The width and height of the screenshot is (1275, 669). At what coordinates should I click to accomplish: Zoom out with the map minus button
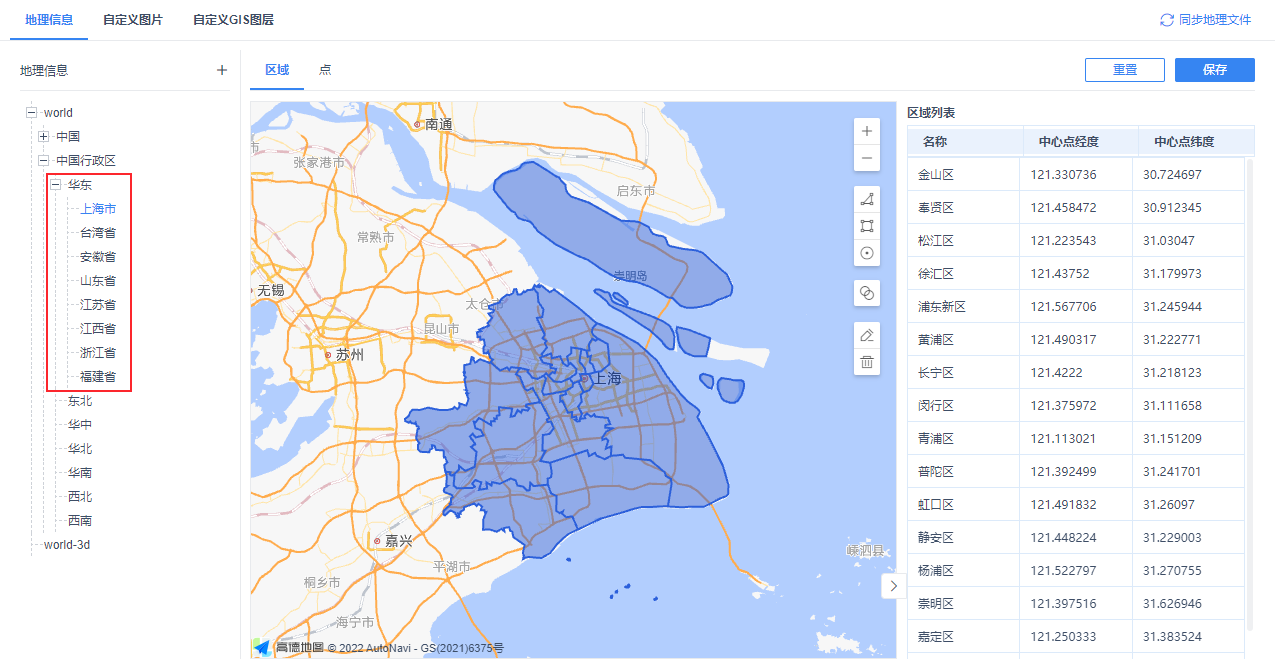tap(867, 158)
